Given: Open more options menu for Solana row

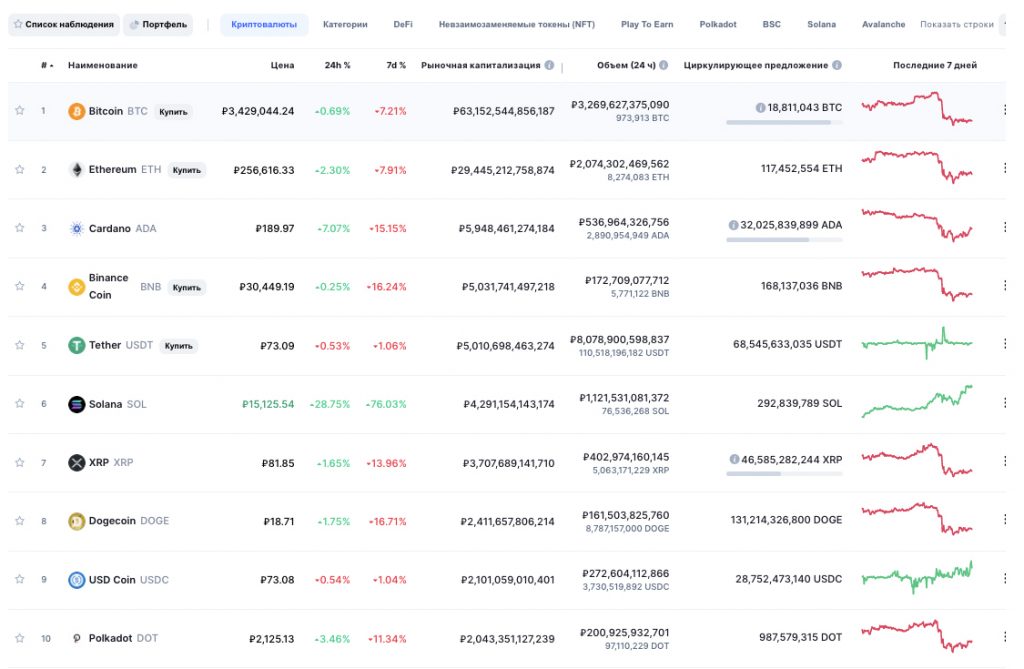Looking at the screenshot, I should tap(1004, 402).
